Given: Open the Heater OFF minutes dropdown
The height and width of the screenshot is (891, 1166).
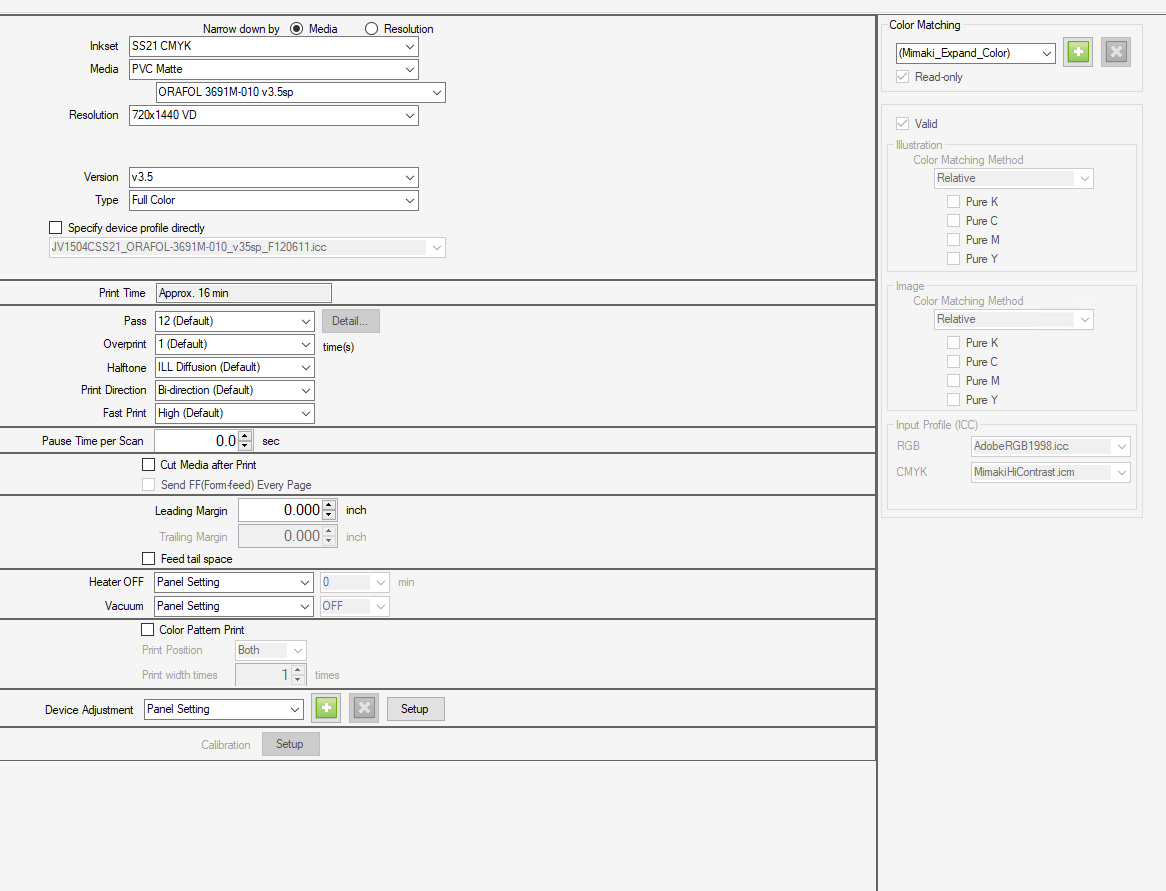Looking at the screenshot, I should coord(355,582).
